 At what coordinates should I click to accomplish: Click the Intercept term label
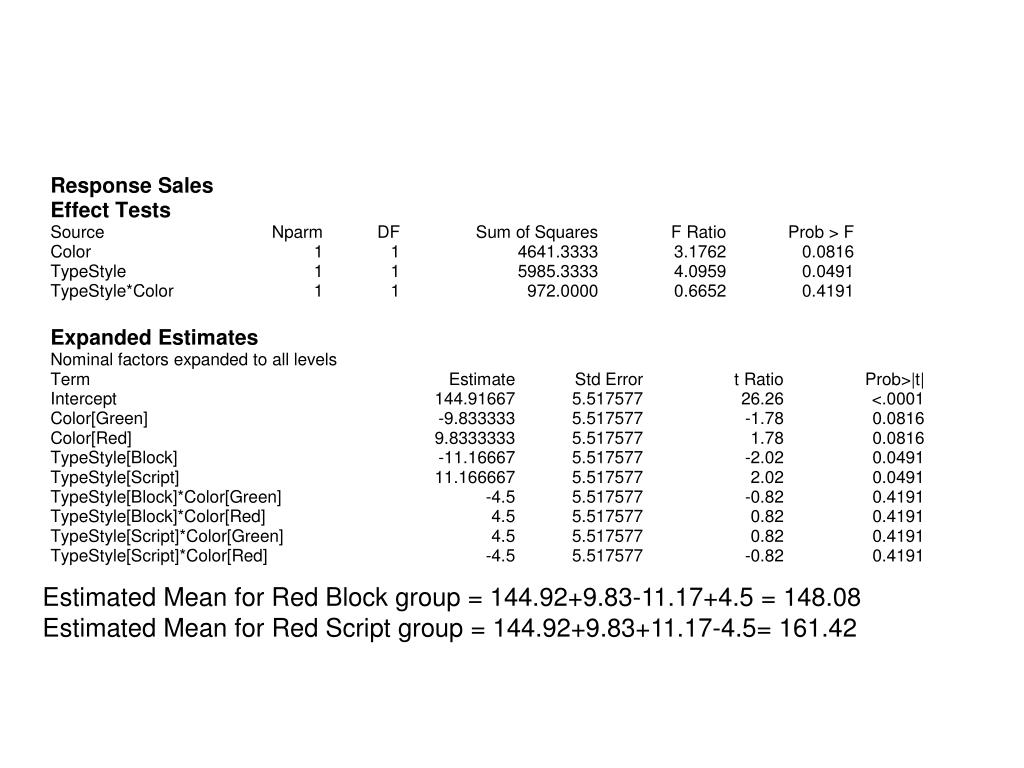tap(84, 399)
